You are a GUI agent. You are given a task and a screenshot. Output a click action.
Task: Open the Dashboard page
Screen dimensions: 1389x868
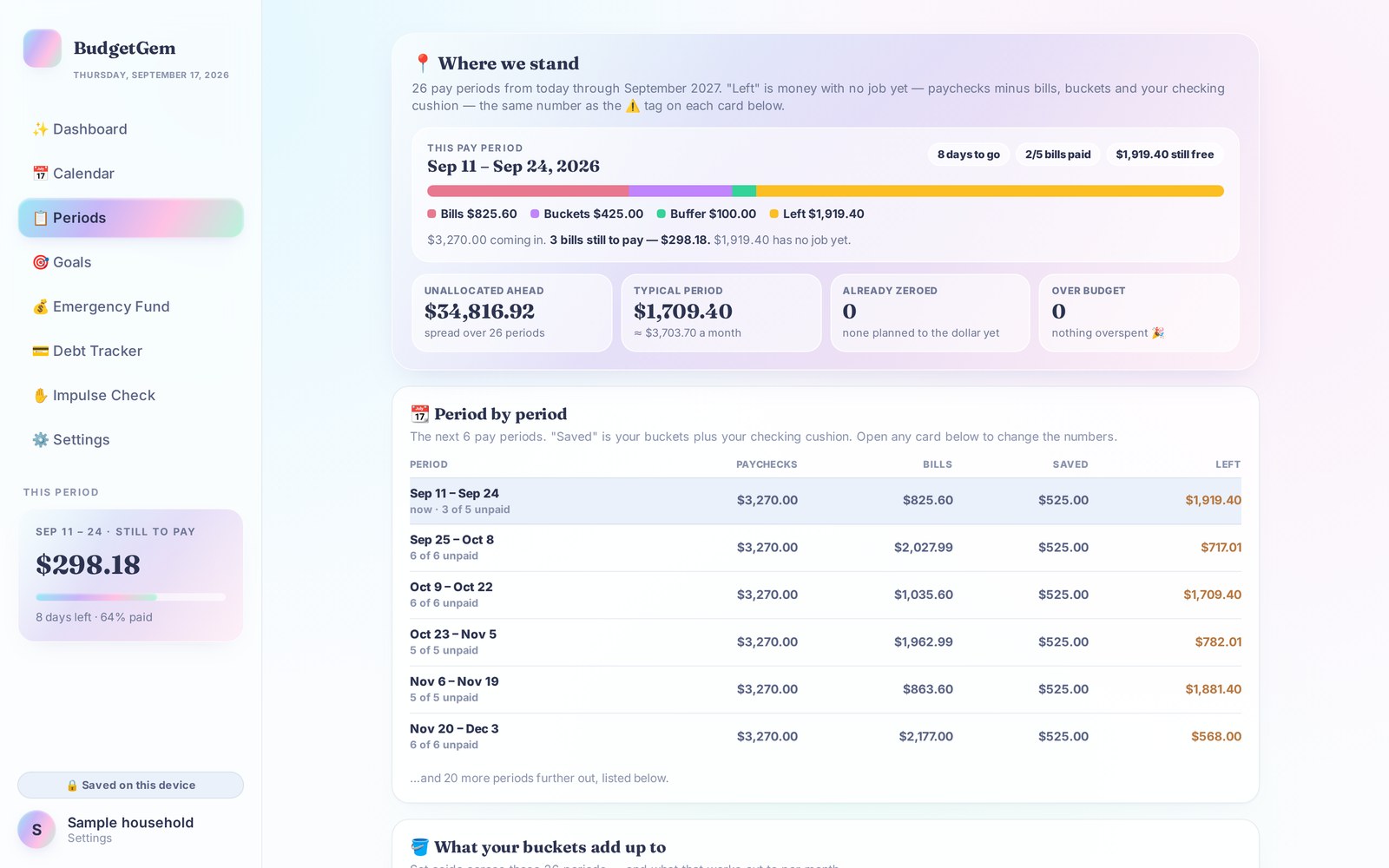[130, 129]
